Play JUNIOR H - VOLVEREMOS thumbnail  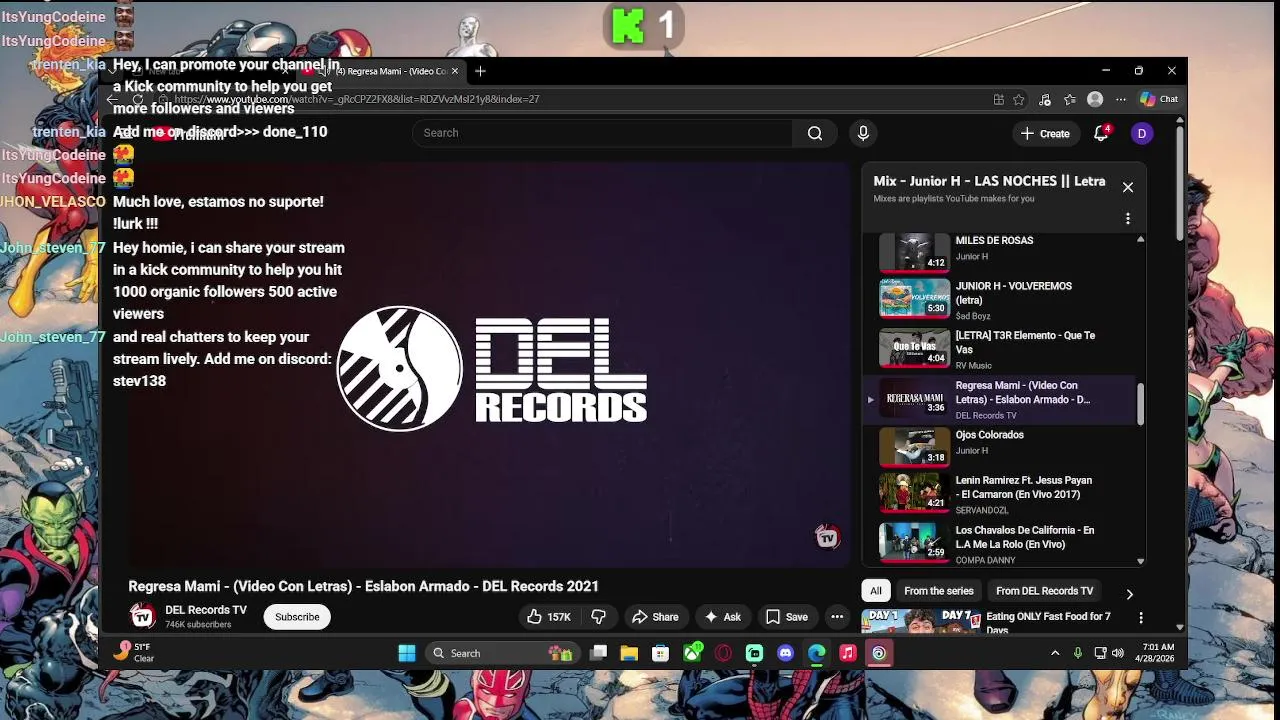click(914, 297)
